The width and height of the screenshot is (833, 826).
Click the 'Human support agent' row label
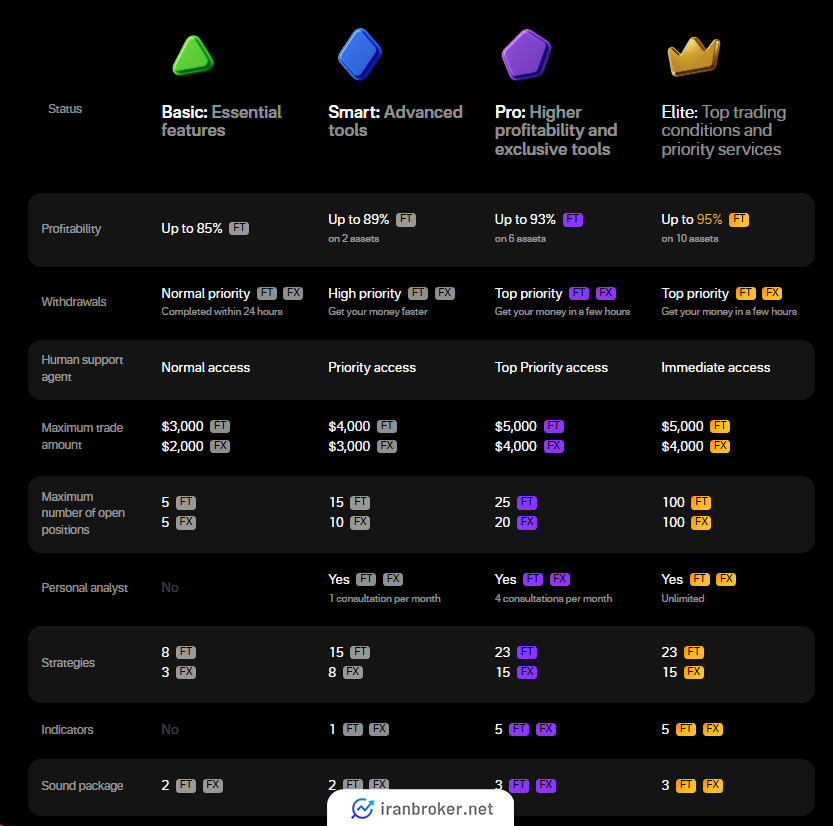pos(82,368)
